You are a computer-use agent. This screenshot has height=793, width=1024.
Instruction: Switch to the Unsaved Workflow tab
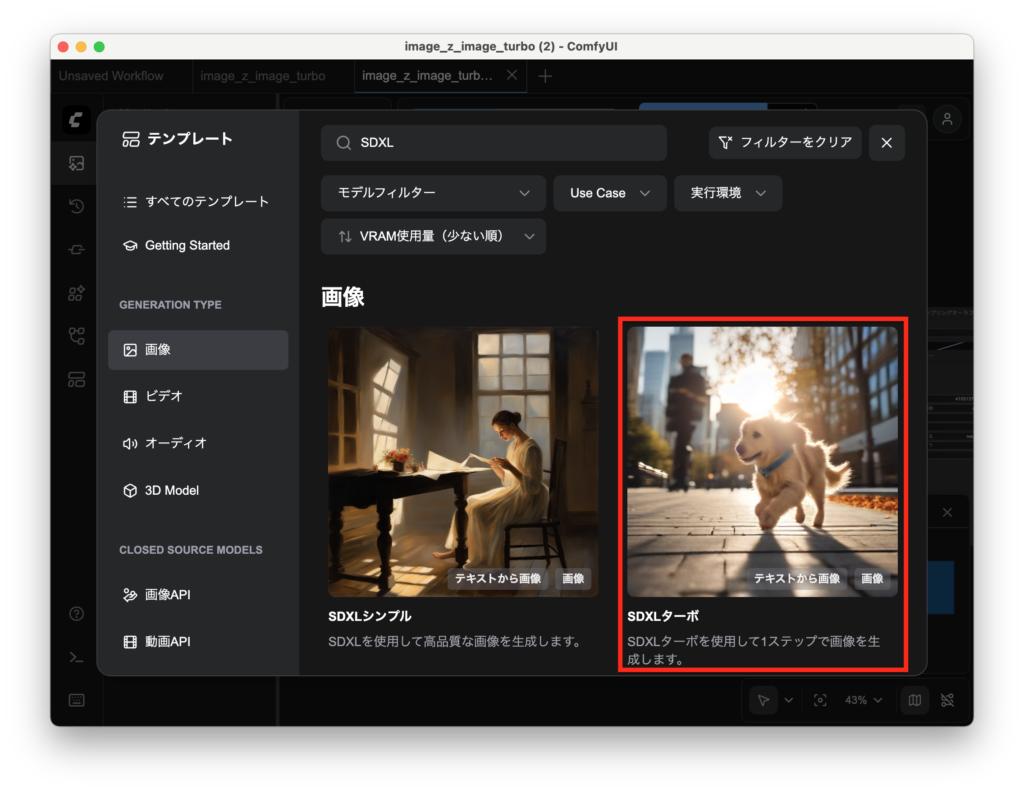(x=111, y=76)
